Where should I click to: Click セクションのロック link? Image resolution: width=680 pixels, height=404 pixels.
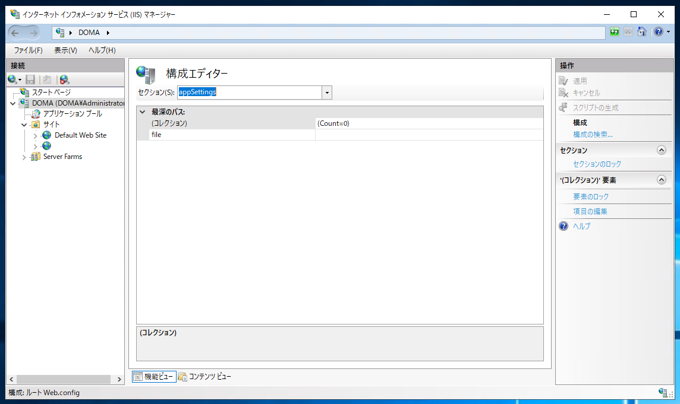tap(597, 164)
